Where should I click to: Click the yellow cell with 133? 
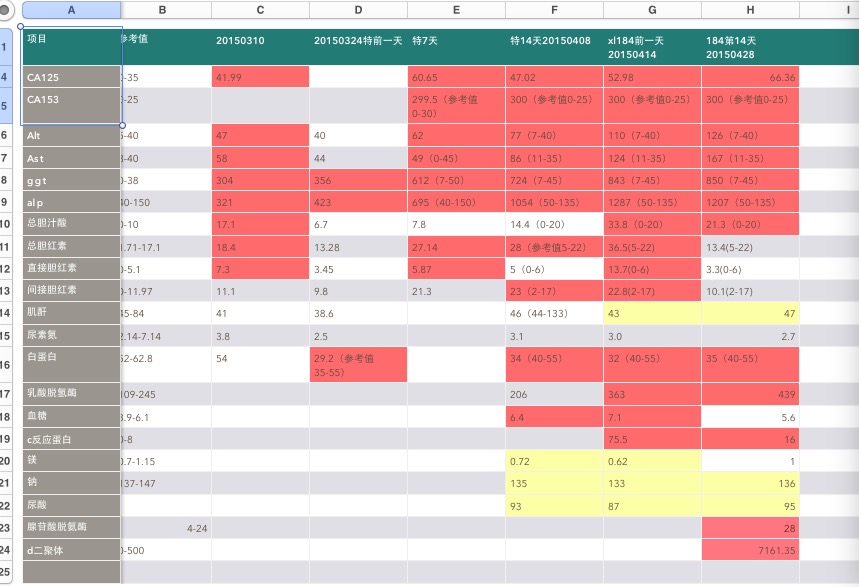pos(652,483)
